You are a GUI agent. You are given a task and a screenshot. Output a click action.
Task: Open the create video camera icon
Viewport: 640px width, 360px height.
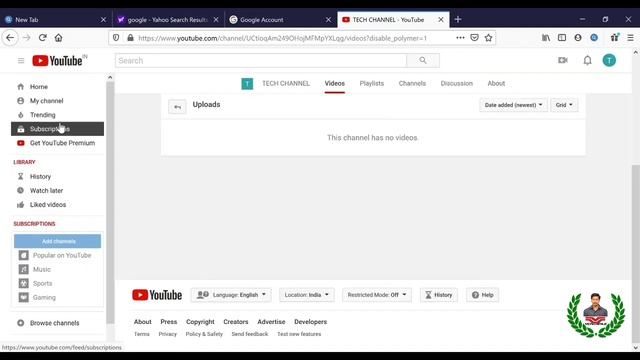563,60
